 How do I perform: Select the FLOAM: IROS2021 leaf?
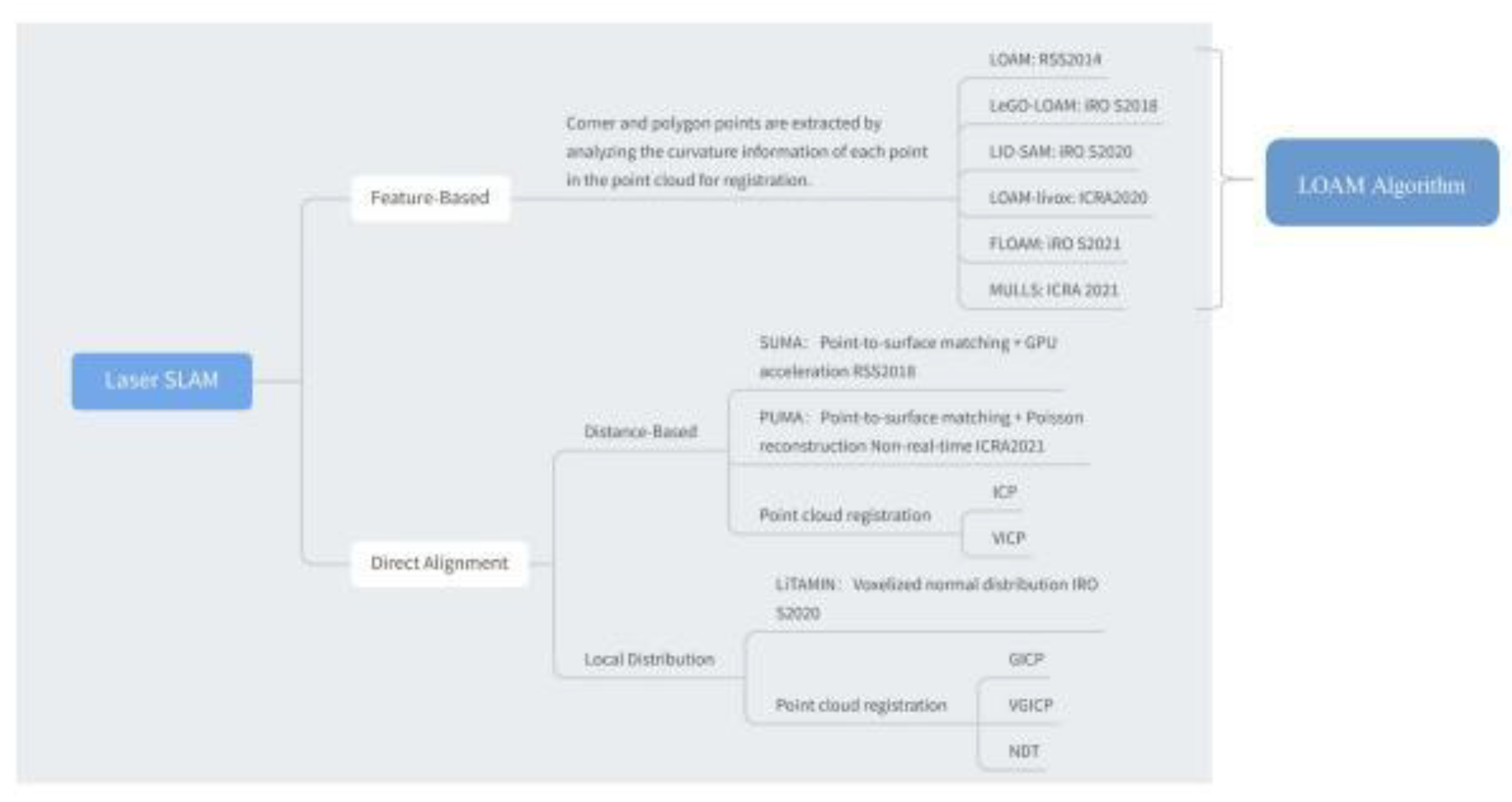click(1055, 244)
